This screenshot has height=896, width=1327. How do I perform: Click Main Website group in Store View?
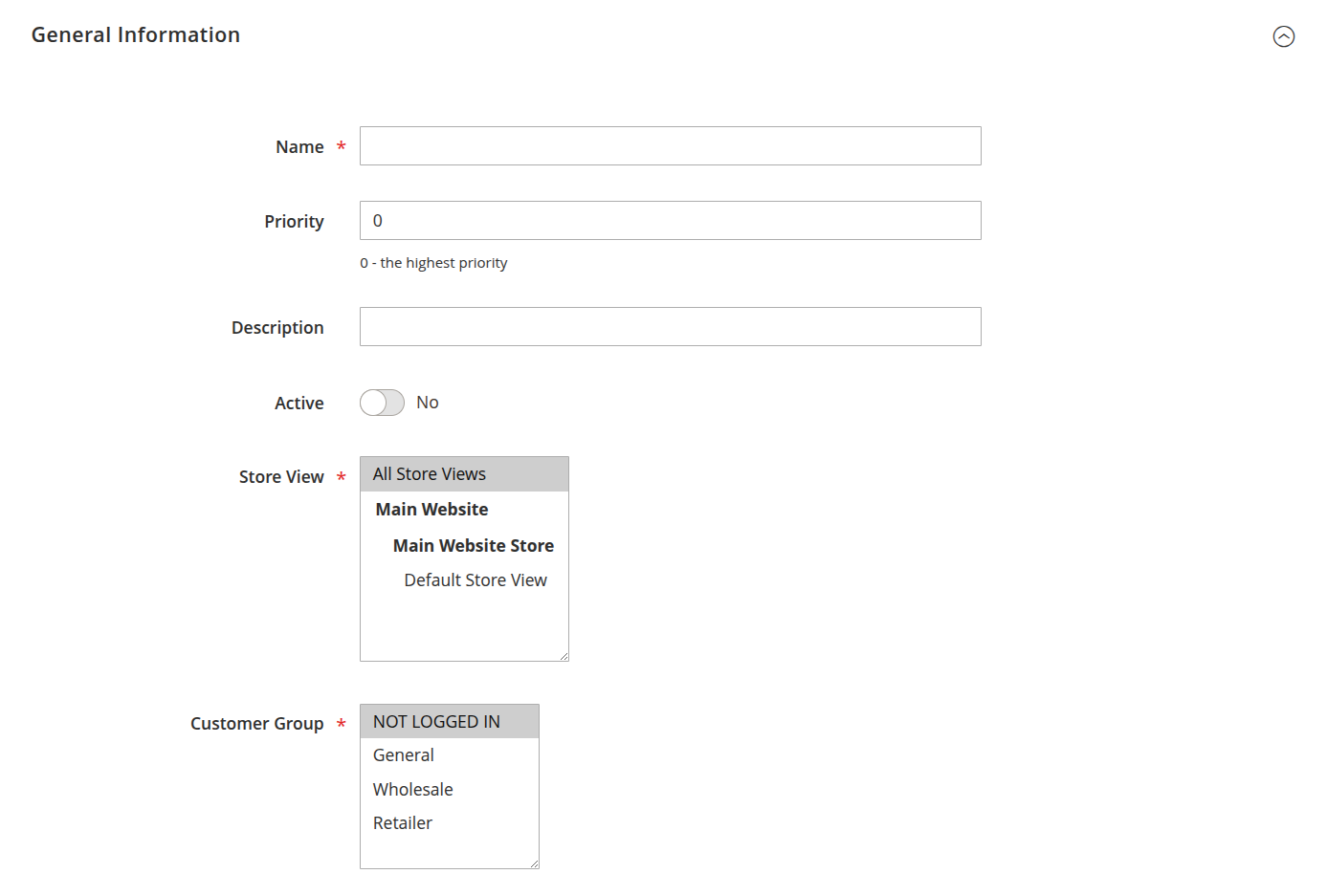pos(431,510)
